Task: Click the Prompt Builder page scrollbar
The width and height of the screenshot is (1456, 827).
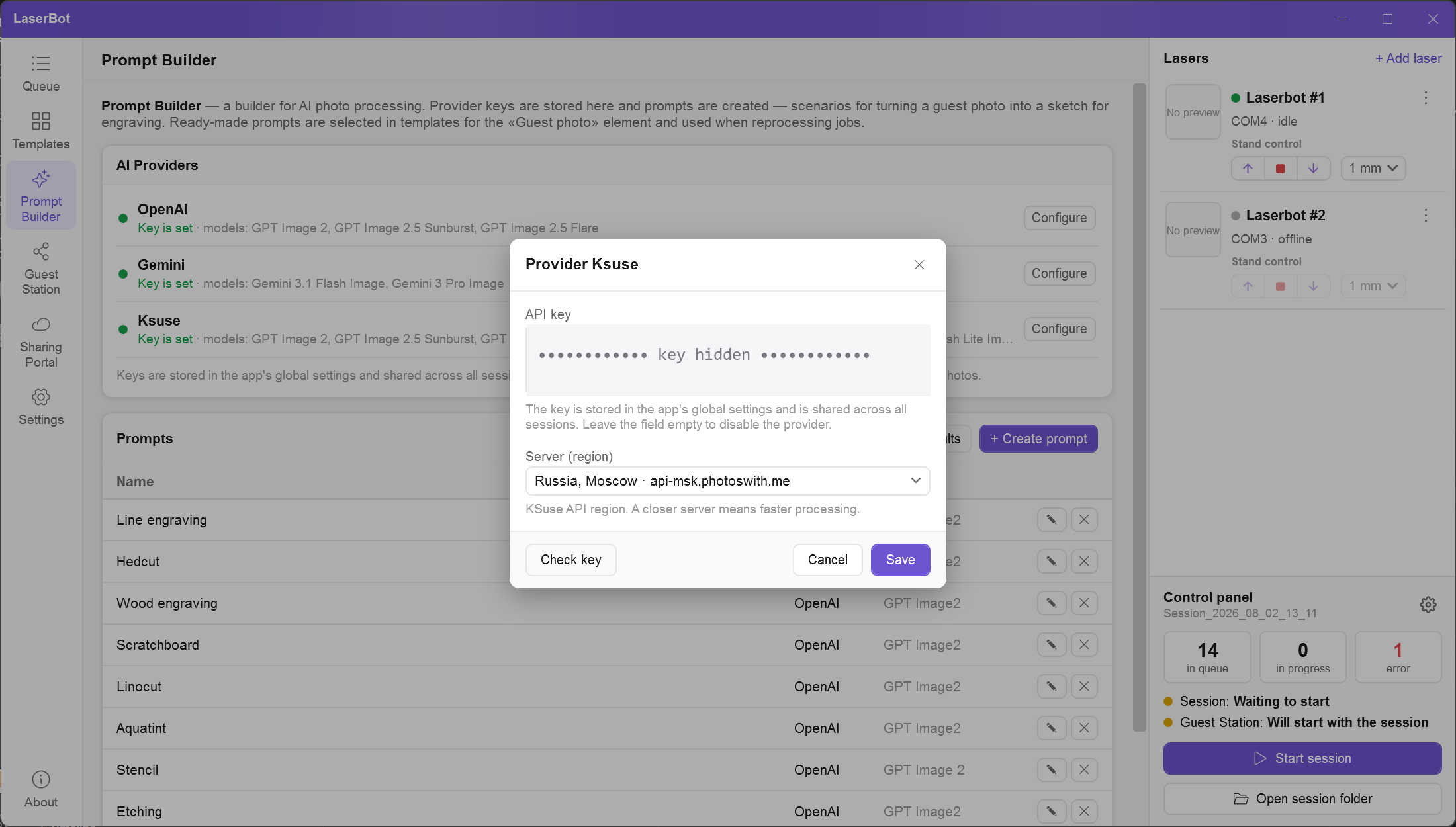Action: 1139,408
